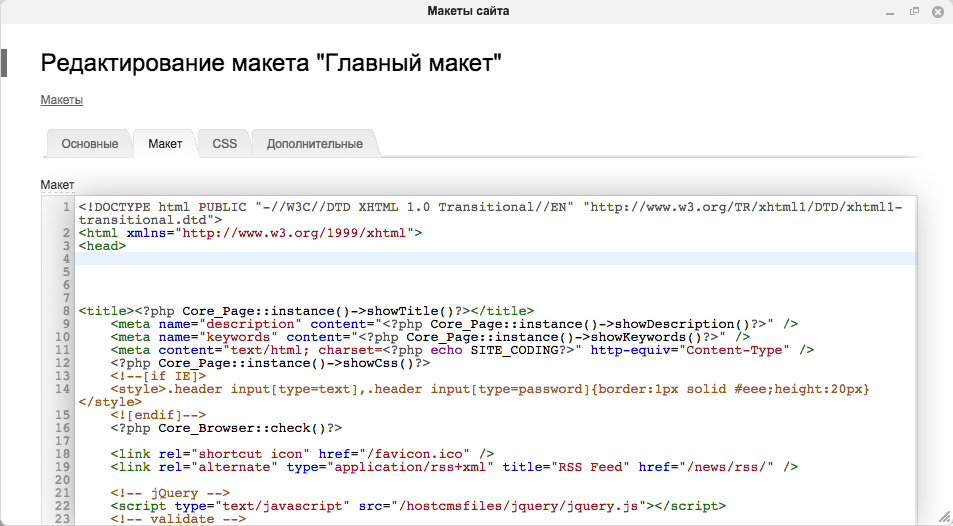Minimize the Макеты сайта window
This screenshot has width=953, height=526.
tap(890, 12)
